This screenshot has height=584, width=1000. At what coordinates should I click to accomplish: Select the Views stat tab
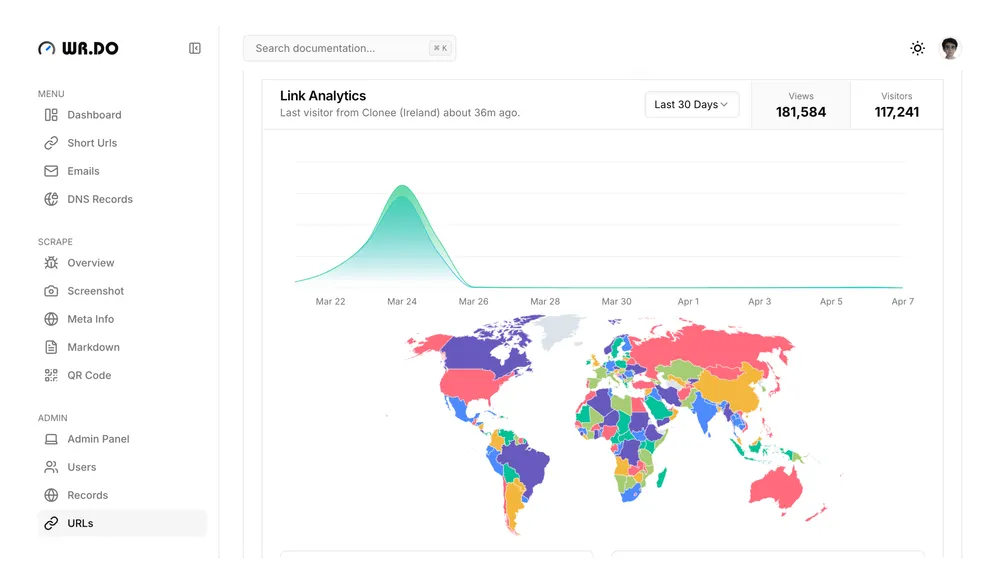point(801,105)
